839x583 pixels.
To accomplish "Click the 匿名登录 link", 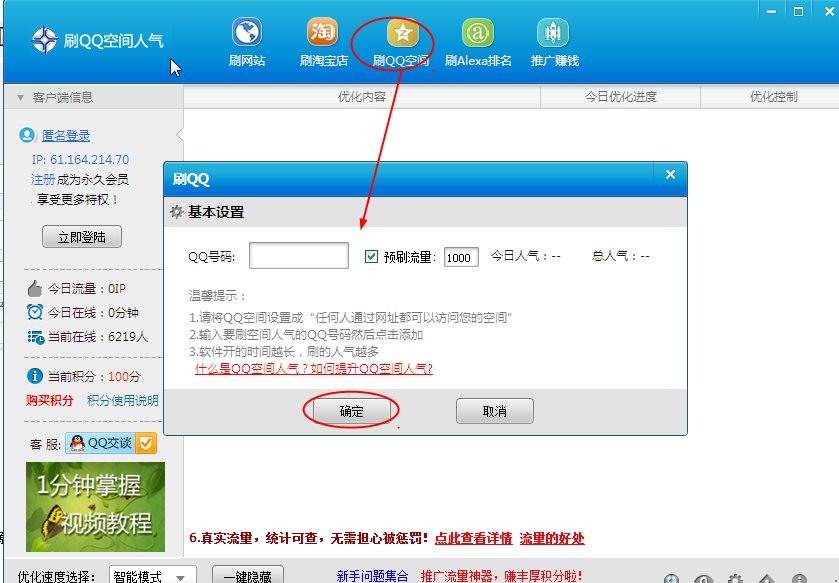I will coord(66,136).
